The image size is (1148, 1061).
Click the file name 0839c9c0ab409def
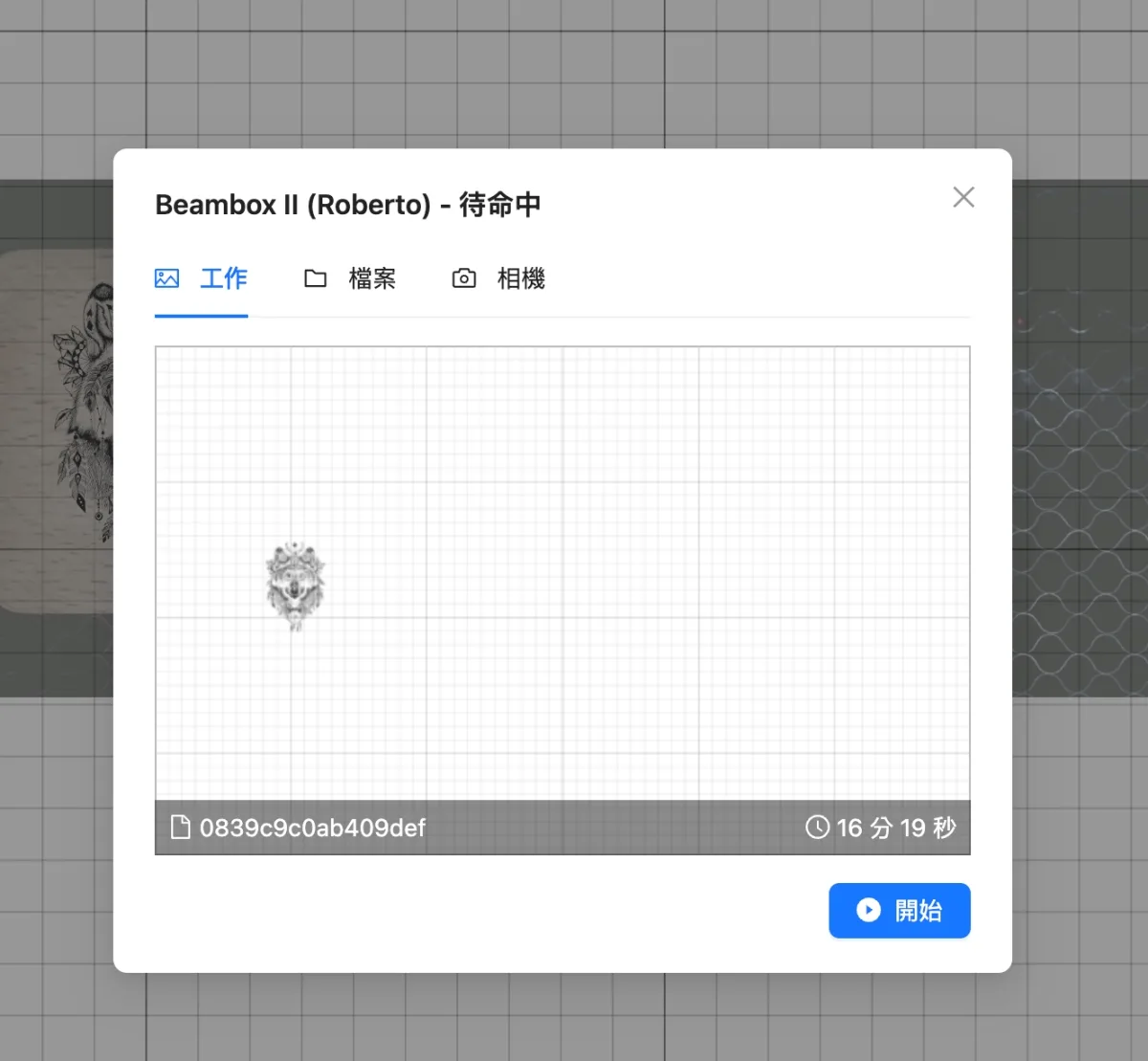coord(312,828)
